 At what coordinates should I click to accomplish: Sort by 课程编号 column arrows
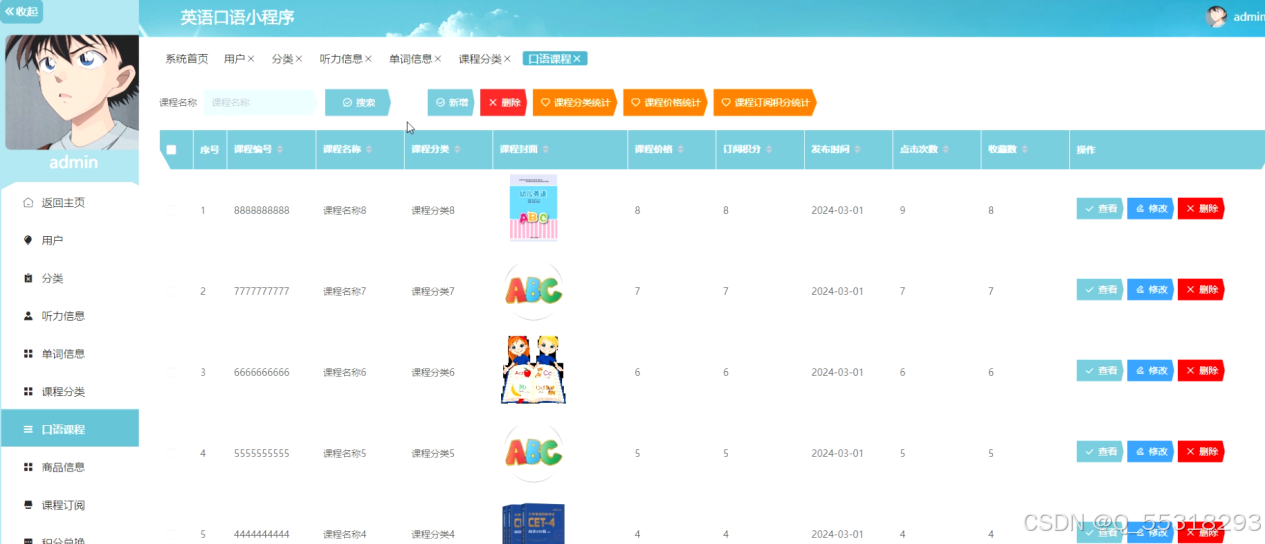tap(280, 150)
